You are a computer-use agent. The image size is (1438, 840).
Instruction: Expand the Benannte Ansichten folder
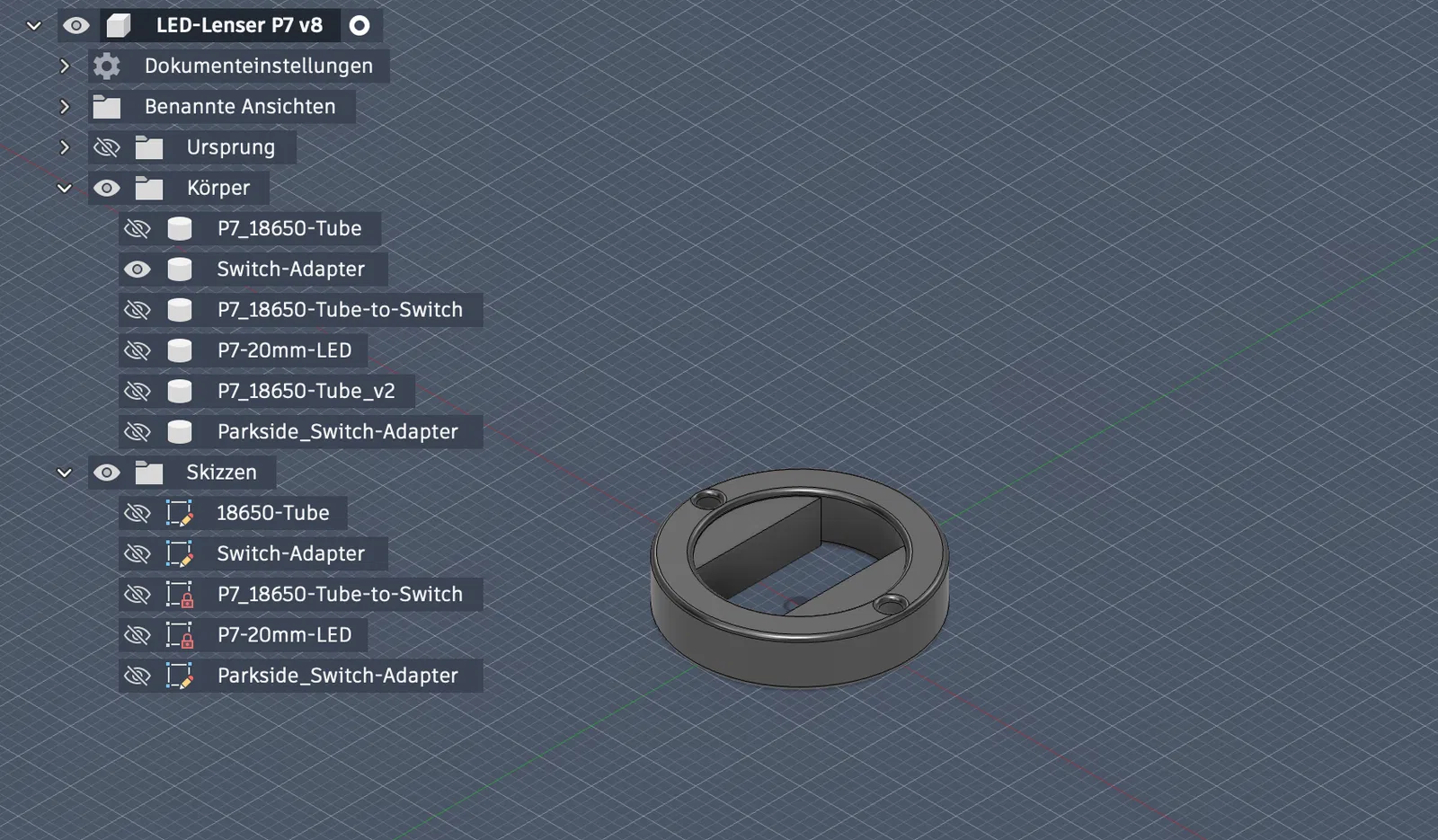click(x=65, y=106)
